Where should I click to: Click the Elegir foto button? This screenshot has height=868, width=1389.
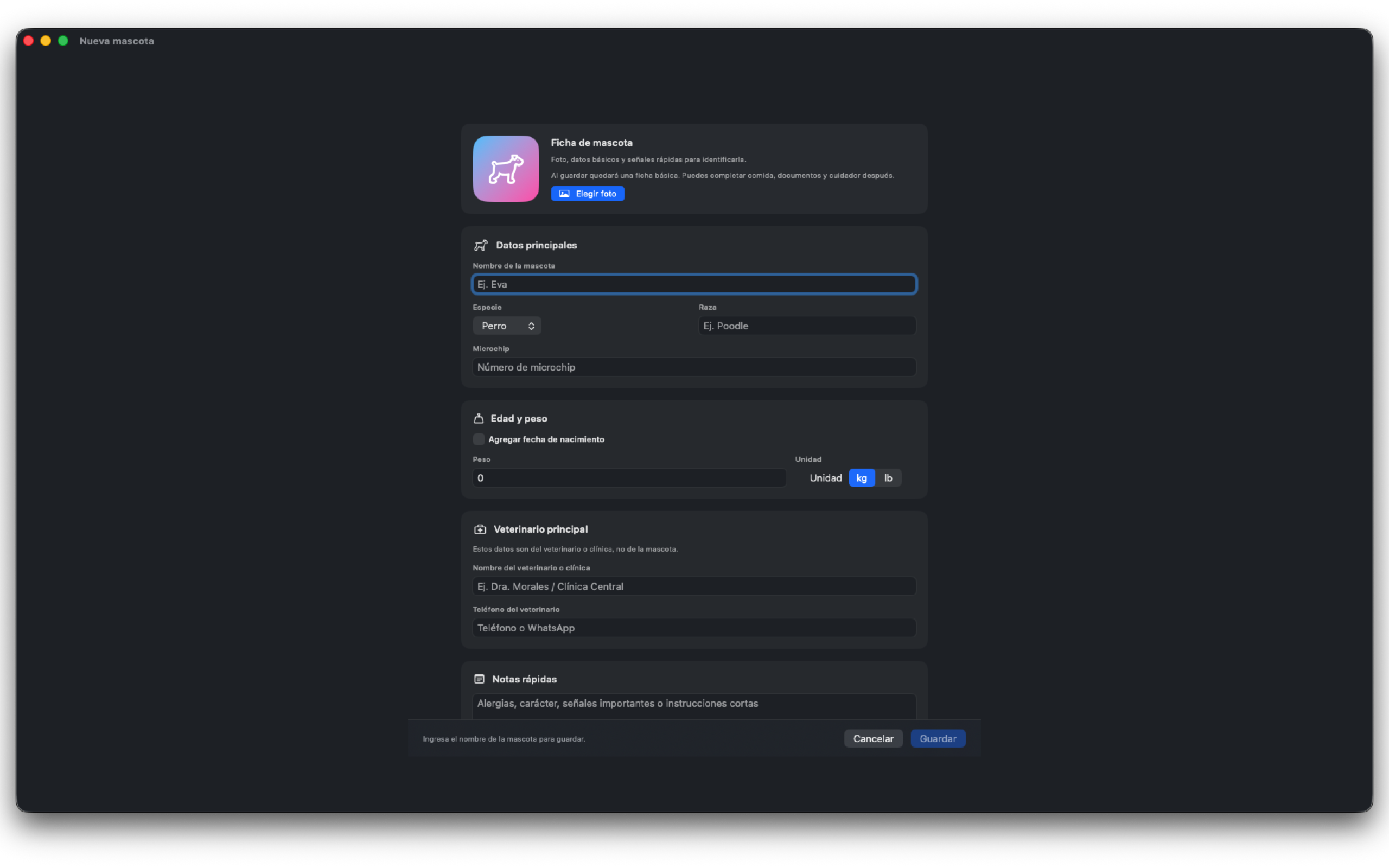click(x=587, y=194)
